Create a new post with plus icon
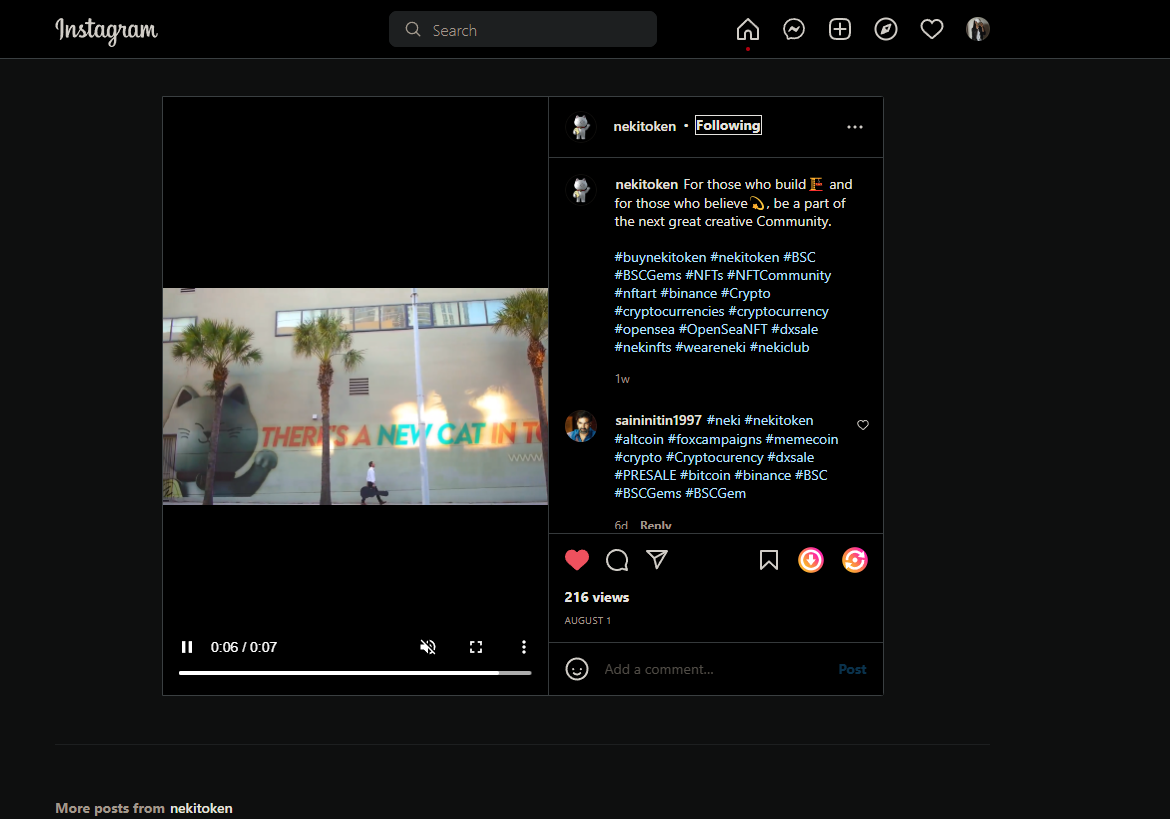The image size is (1170, 819). [840, 30]
